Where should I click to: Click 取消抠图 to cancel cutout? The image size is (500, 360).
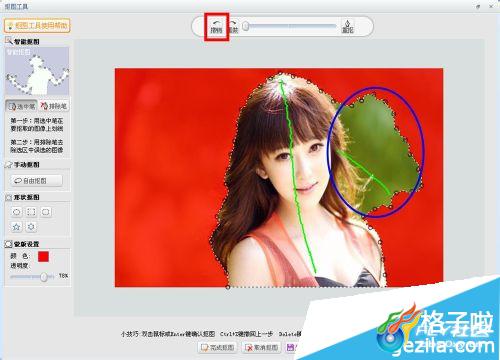[262, 348]
